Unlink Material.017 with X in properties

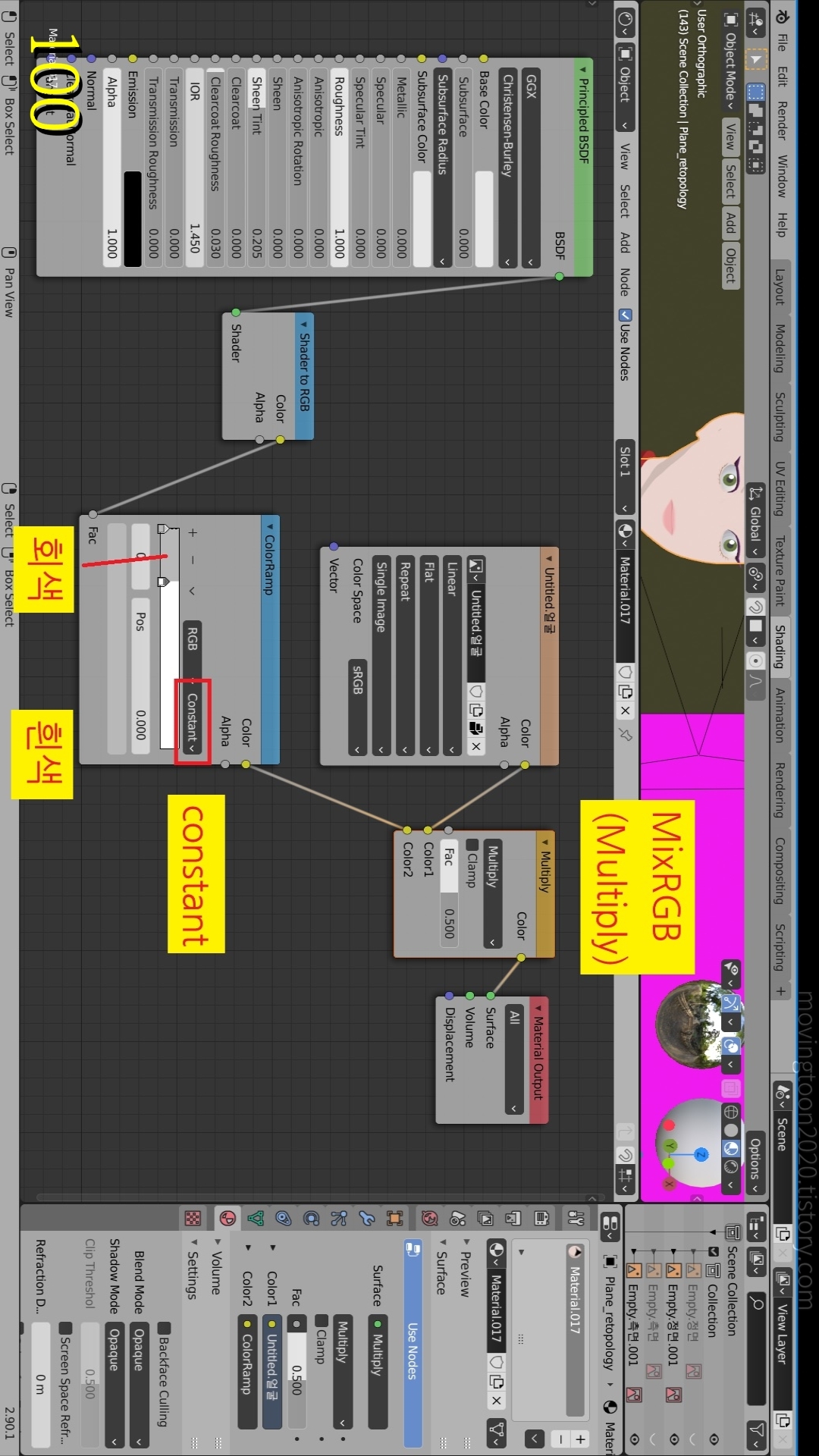pyautogui.click(x=496, y=1401)
